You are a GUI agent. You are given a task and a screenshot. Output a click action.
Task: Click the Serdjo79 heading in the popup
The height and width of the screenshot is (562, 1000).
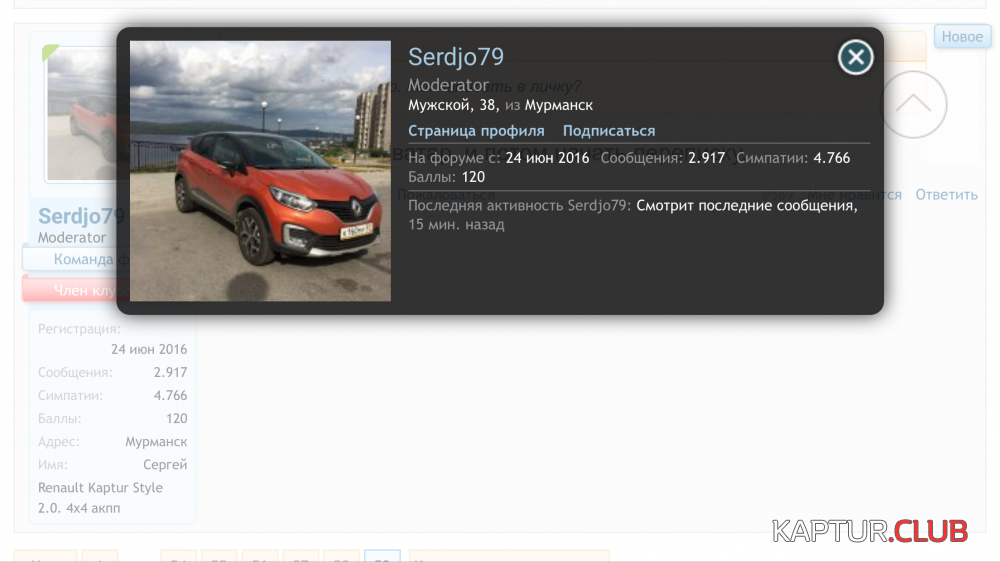pyautogui.click(x=456, y=57)
